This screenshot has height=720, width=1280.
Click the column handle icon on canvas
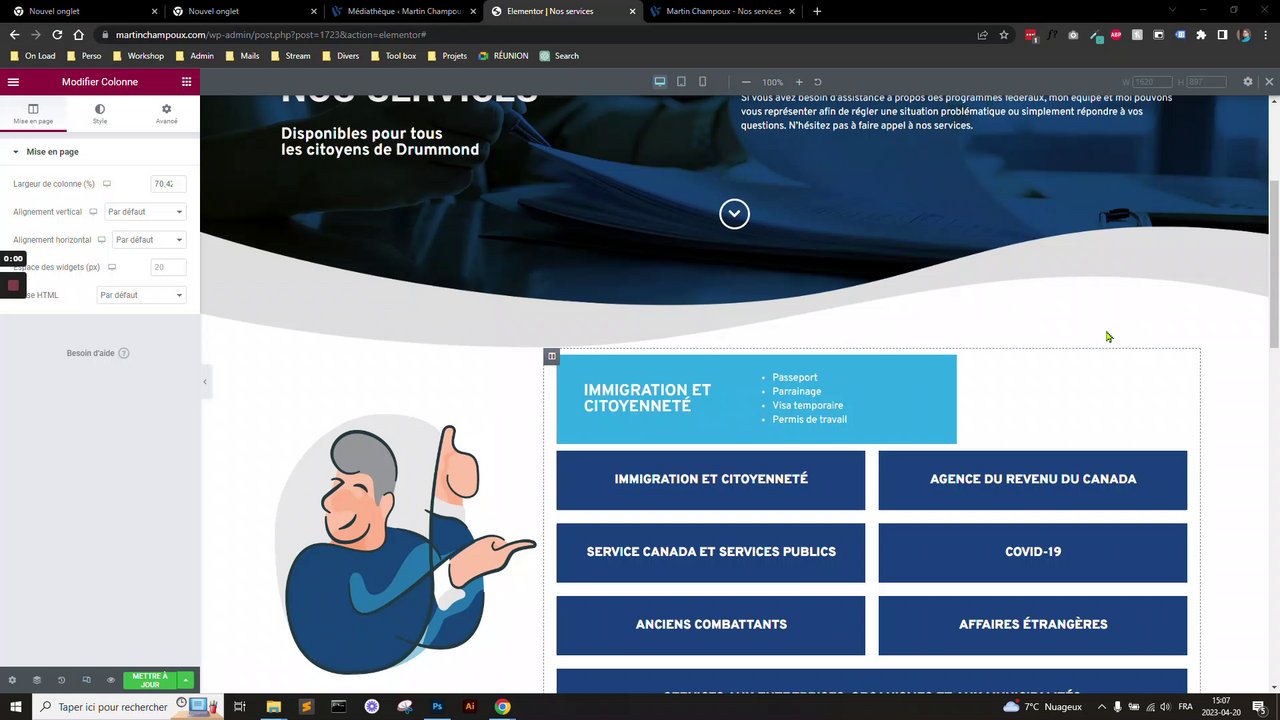pyautogui.click(x=551, y=356)
